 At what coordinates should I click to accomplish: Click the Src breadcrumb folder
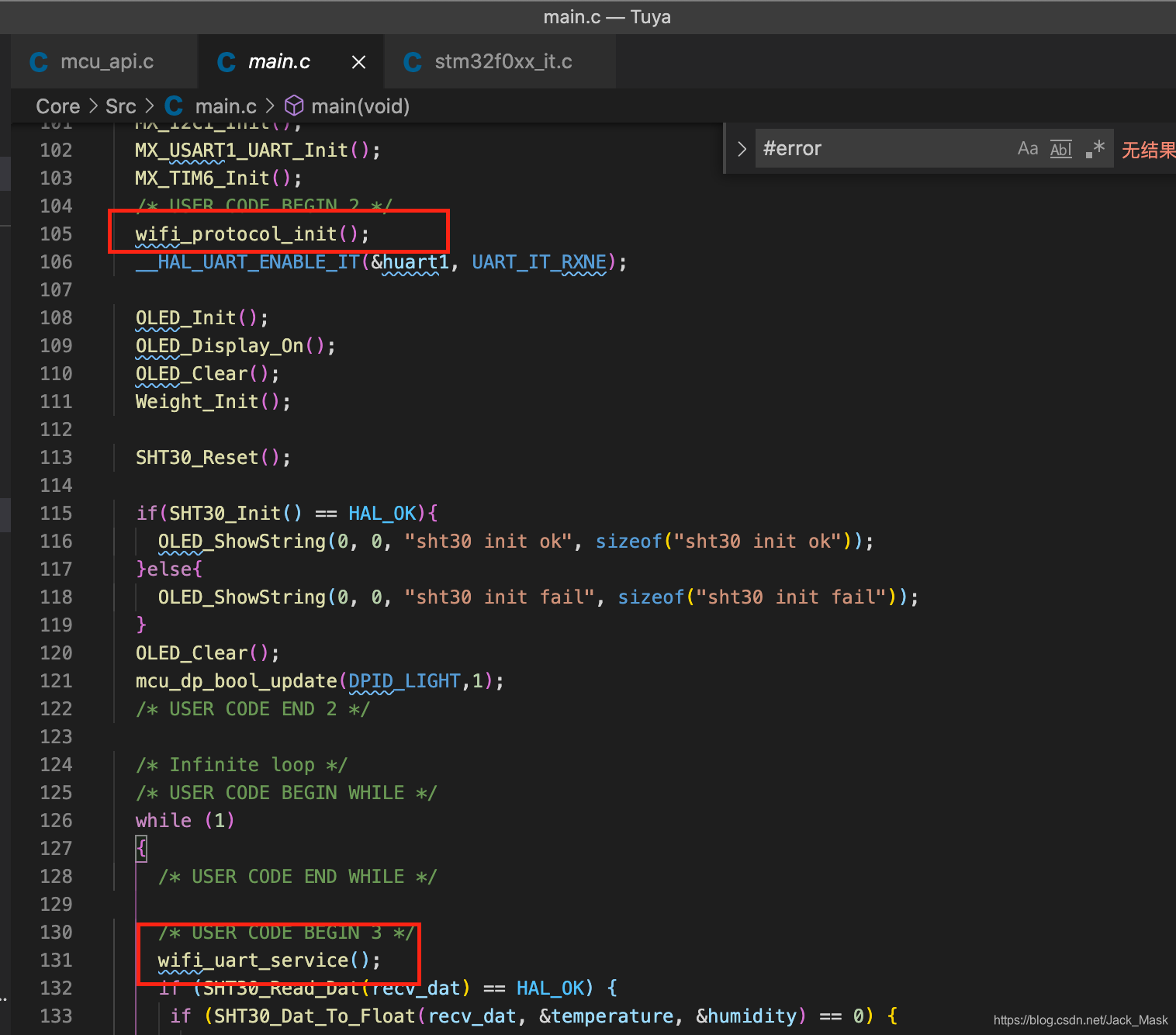[x=121, y=106]
